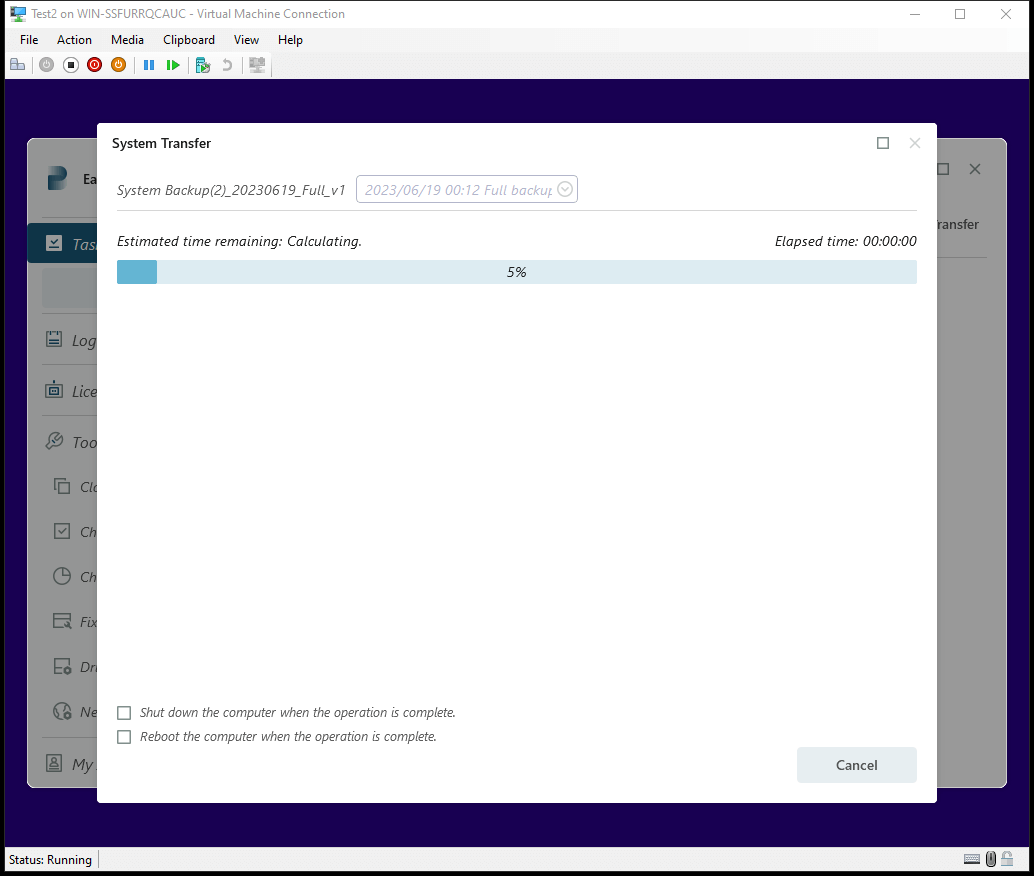Viewport: 1034px width, 876px height.
Task: Close the background EaseUS window
Action: [975, 170]
